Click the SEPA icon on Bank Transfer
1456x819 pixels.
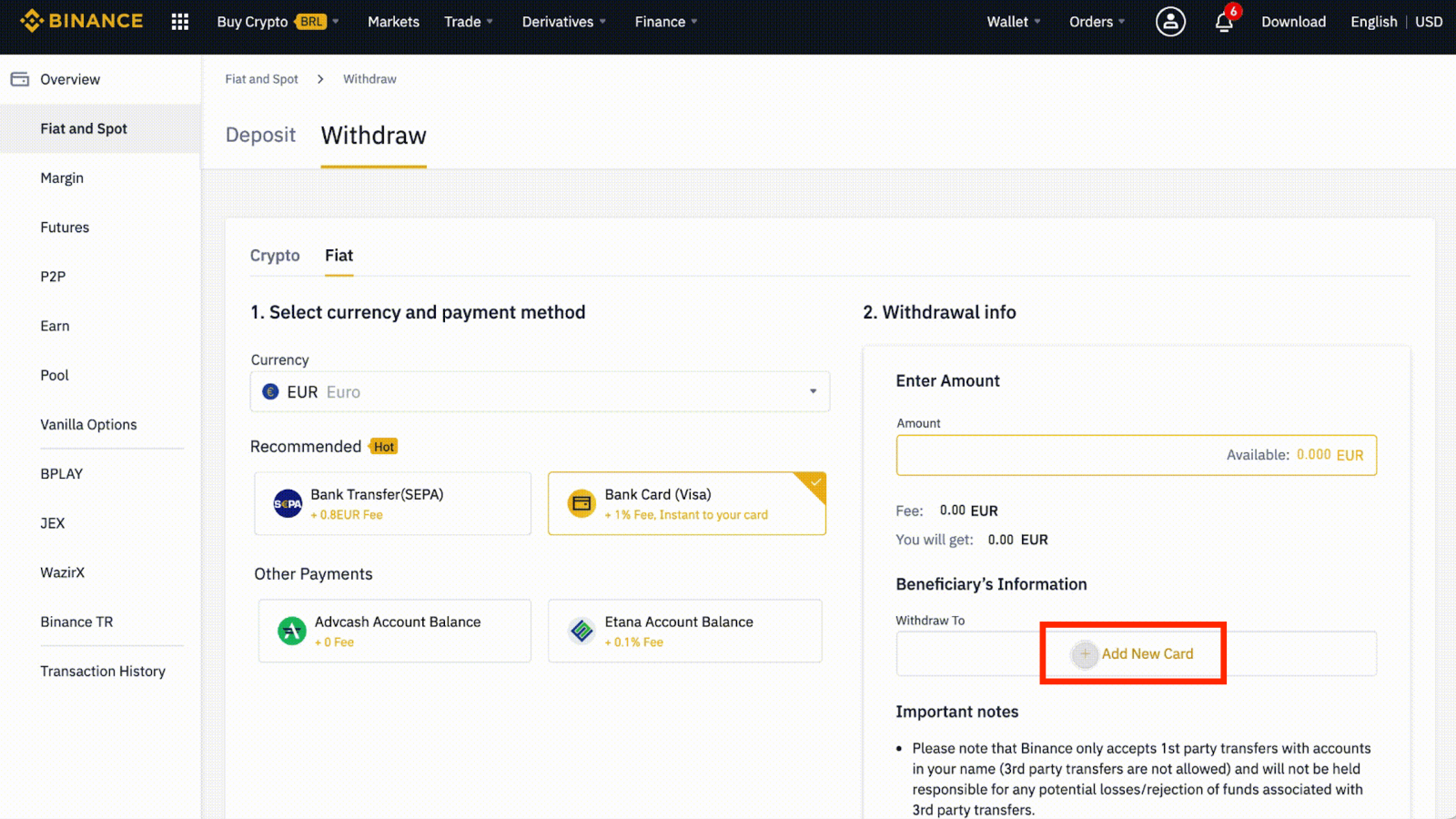coord(287,503)
